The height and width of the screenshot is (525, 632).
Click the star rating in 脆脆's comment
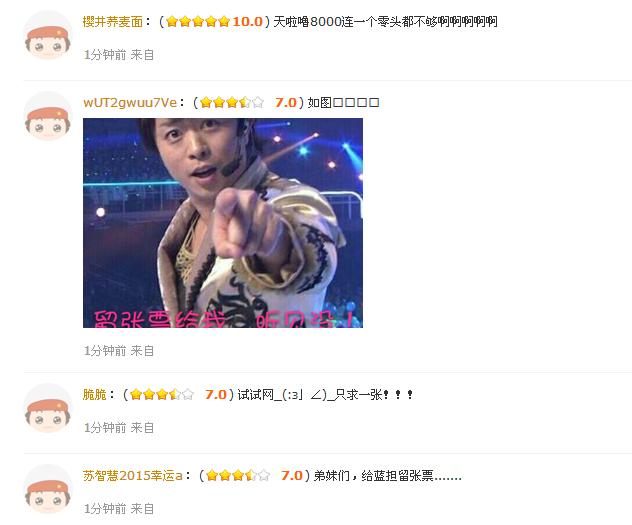[162, 394]
